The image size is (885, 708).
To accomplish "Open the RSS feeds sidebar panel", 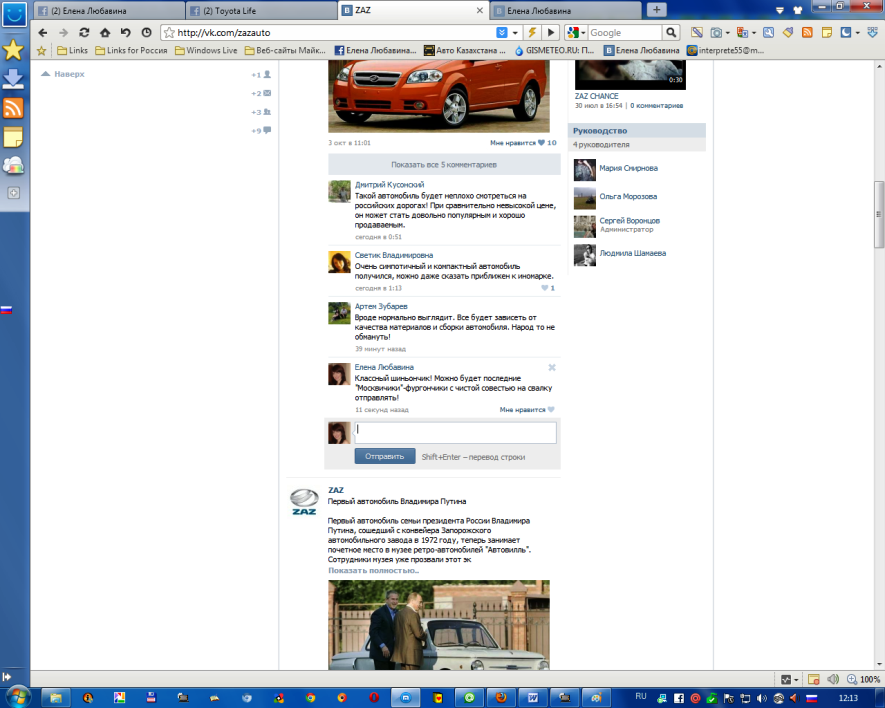I will click(x=14, y=109).
